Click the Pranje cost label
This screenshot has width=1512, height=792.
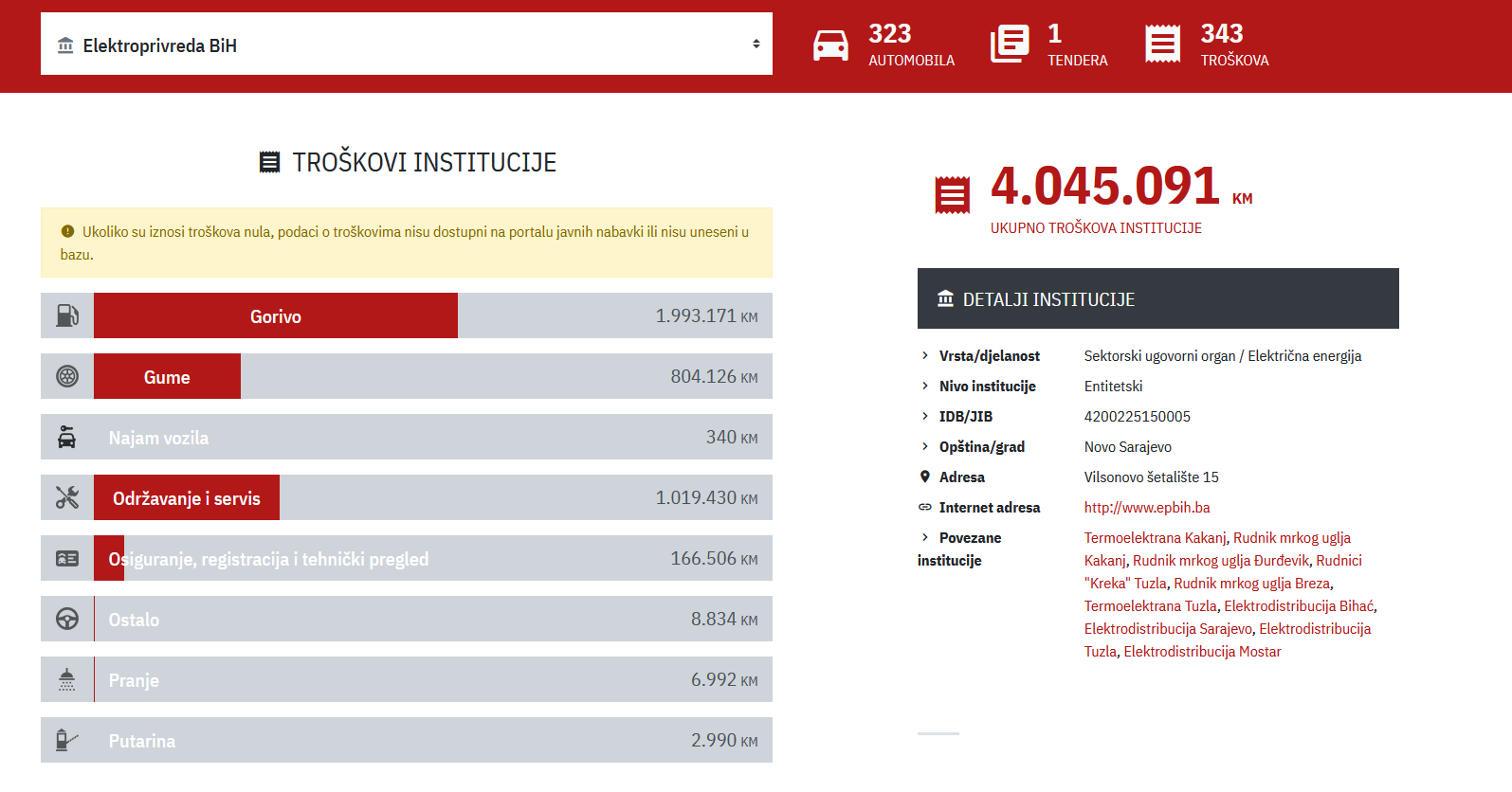134,680
